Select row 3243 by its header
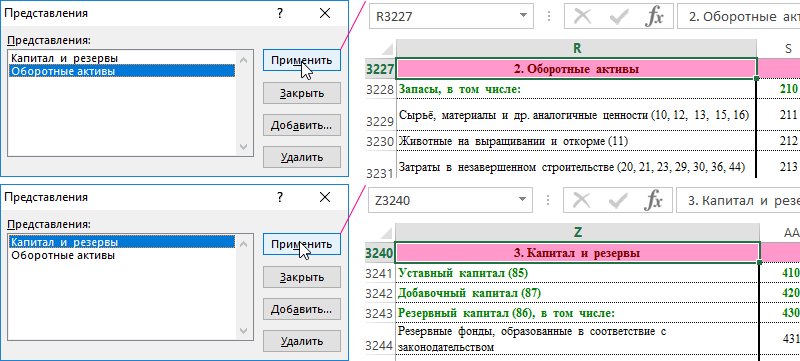800x361 pixels. pos(381,313)
